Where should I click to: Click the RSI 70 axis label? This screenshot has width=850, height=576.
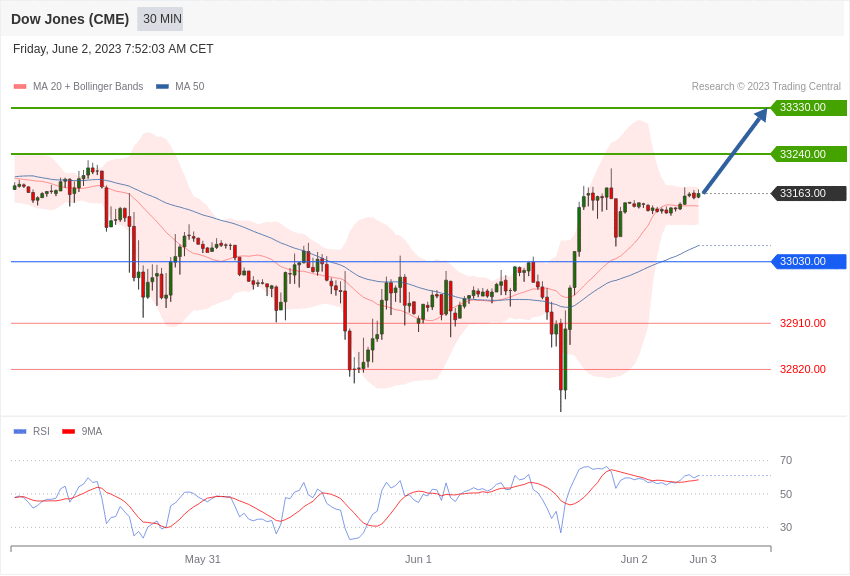(x=785, y=461)
